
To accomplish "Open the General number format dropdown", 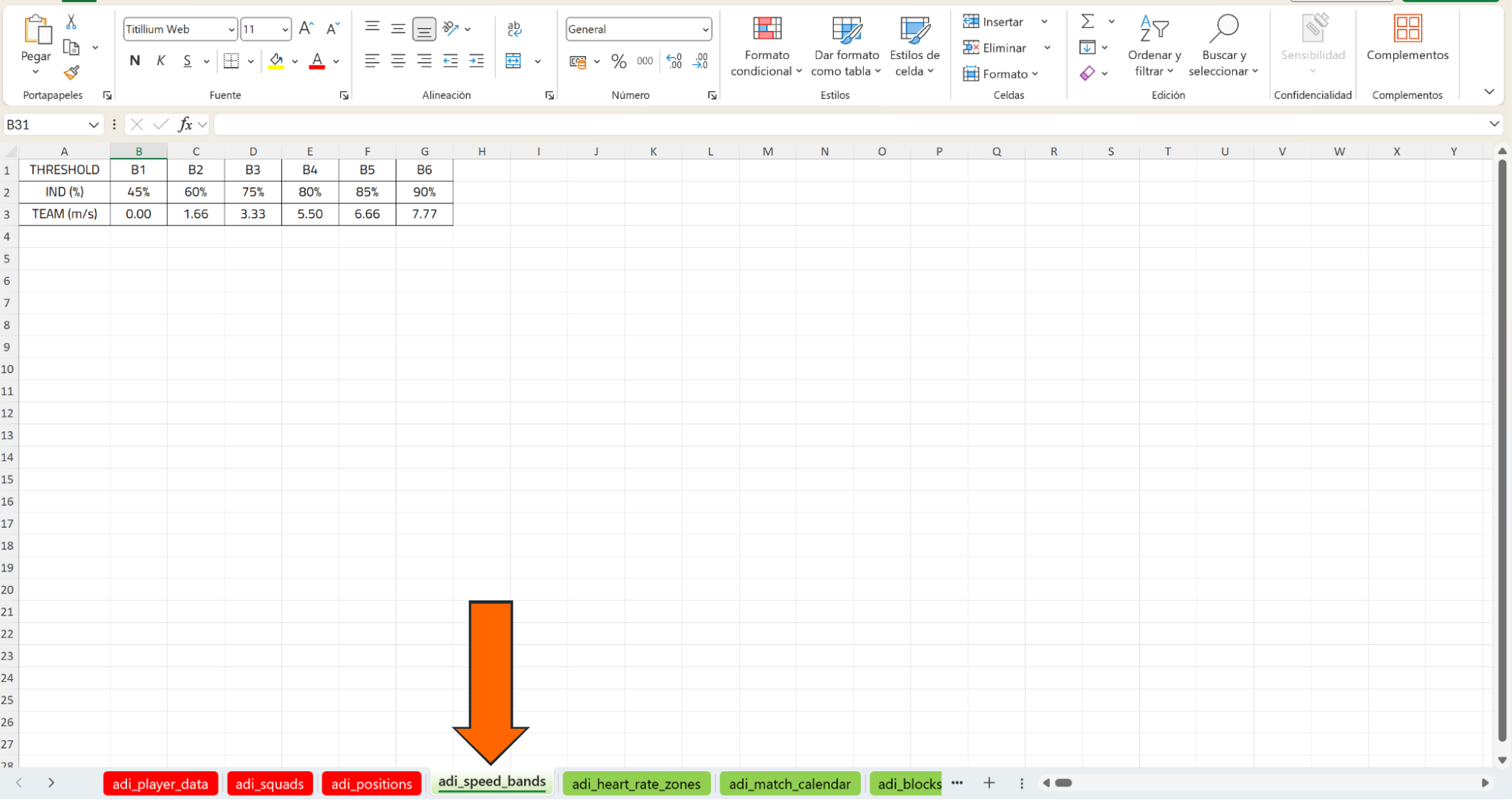I will pyautogui.click(x=705, y=29).
